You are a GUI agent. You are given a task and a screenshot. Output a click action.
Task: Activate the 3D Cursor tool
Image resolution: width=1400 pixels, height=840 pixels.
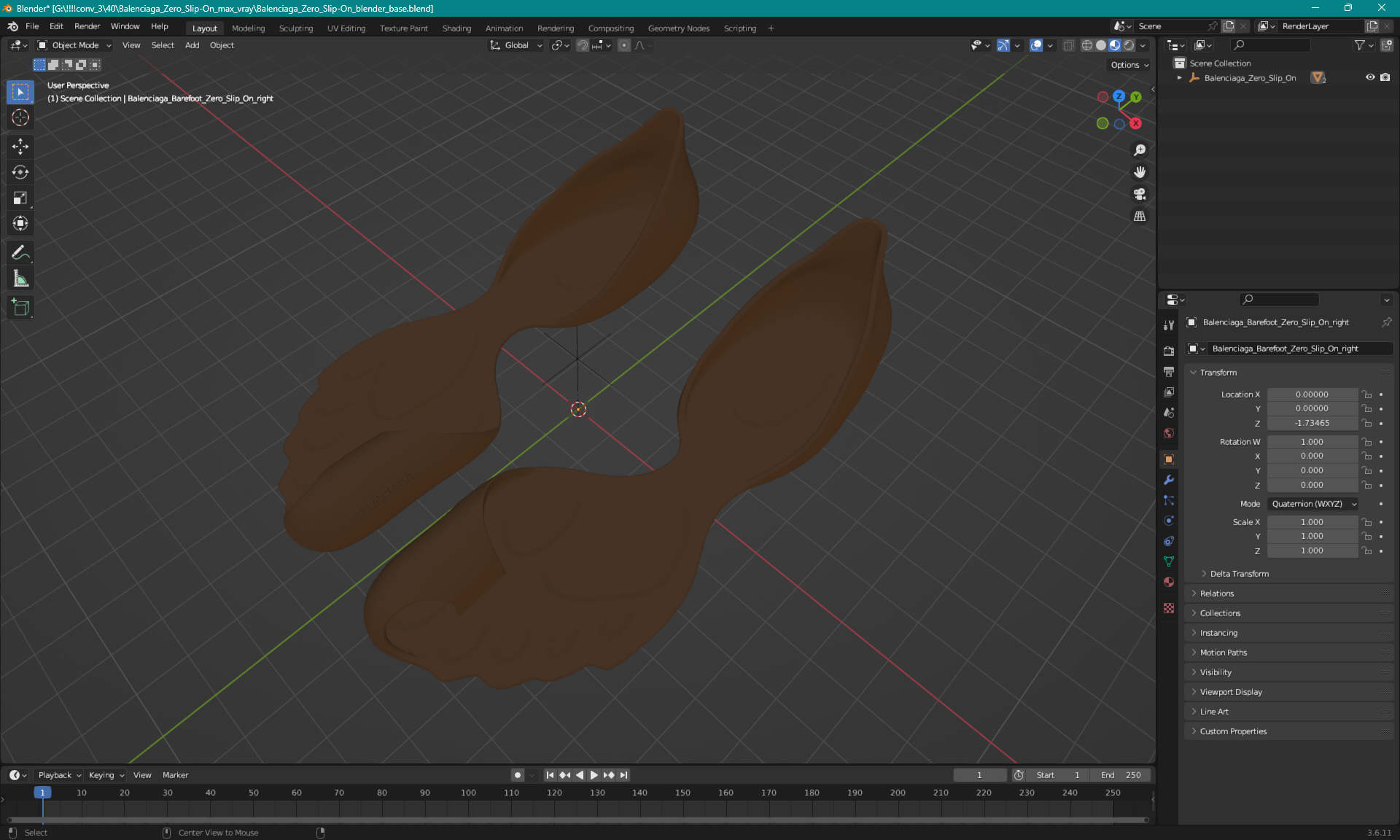coord(20,117)
